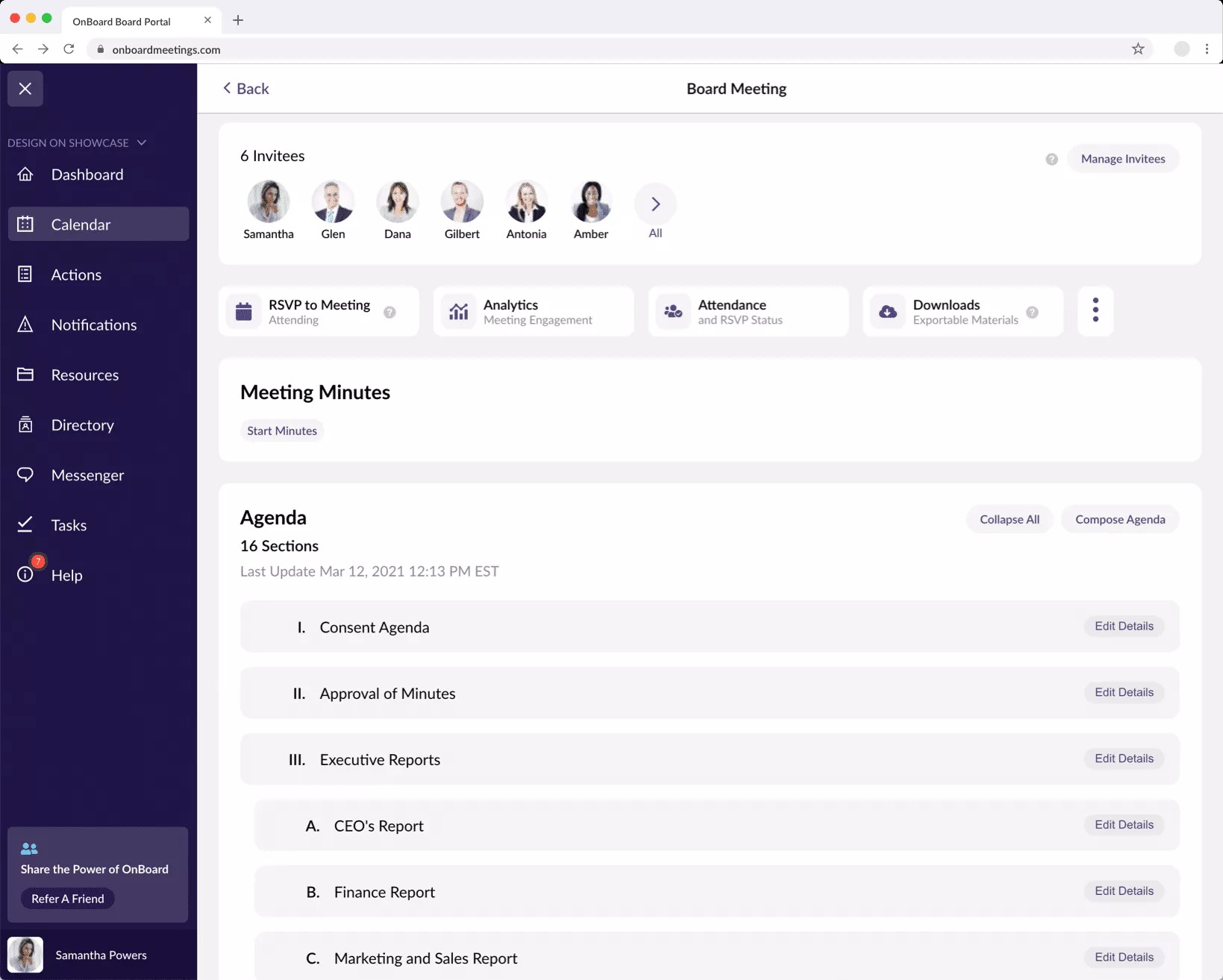Click help icon beside Manage Invitees
1223x980 pixels.
(x=1051, y=159)
